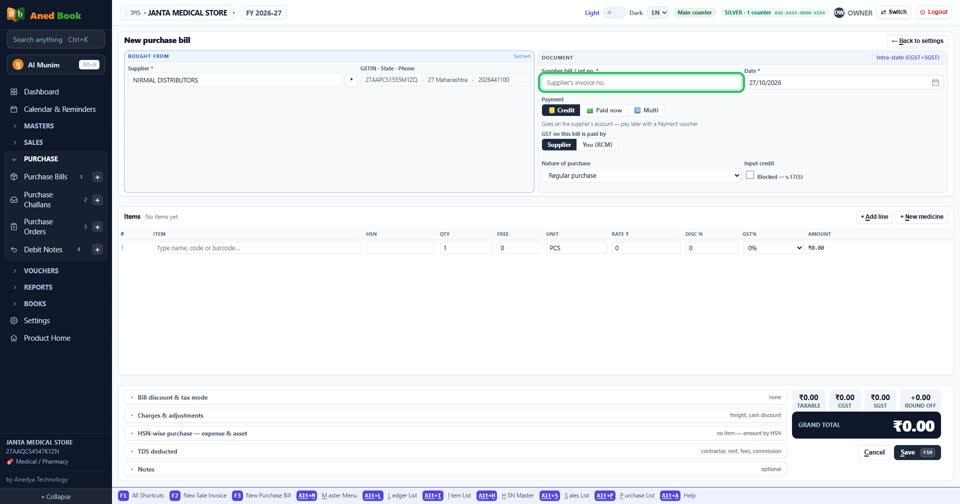Open AI Munim assistant
Viewport: 960px width, 504px height.
[56, 64]
